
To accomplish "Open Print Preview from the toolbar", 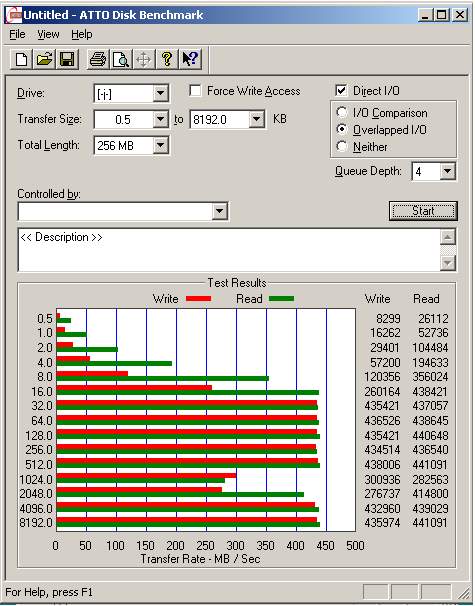I will click(x=121, y=60).
